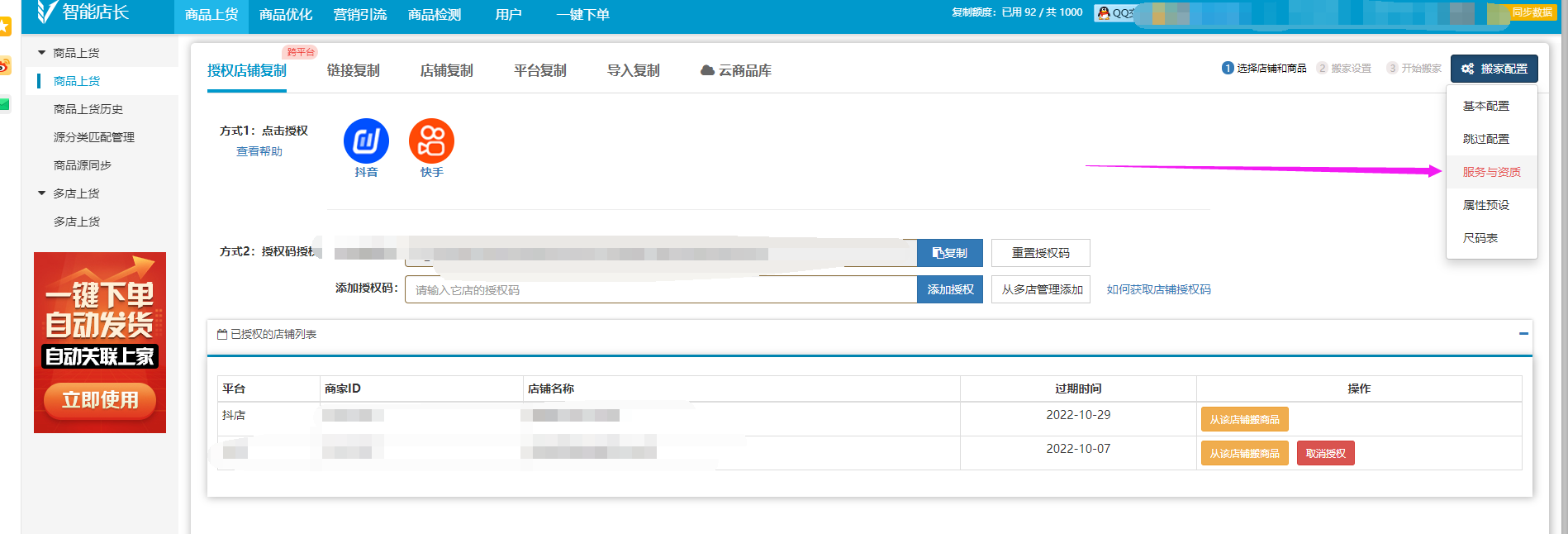Image resolution: width=1568 pixels, height=534 pixels.
Task: Click the 立即使用 promo banner button
Action: click(x=100, y=400)
